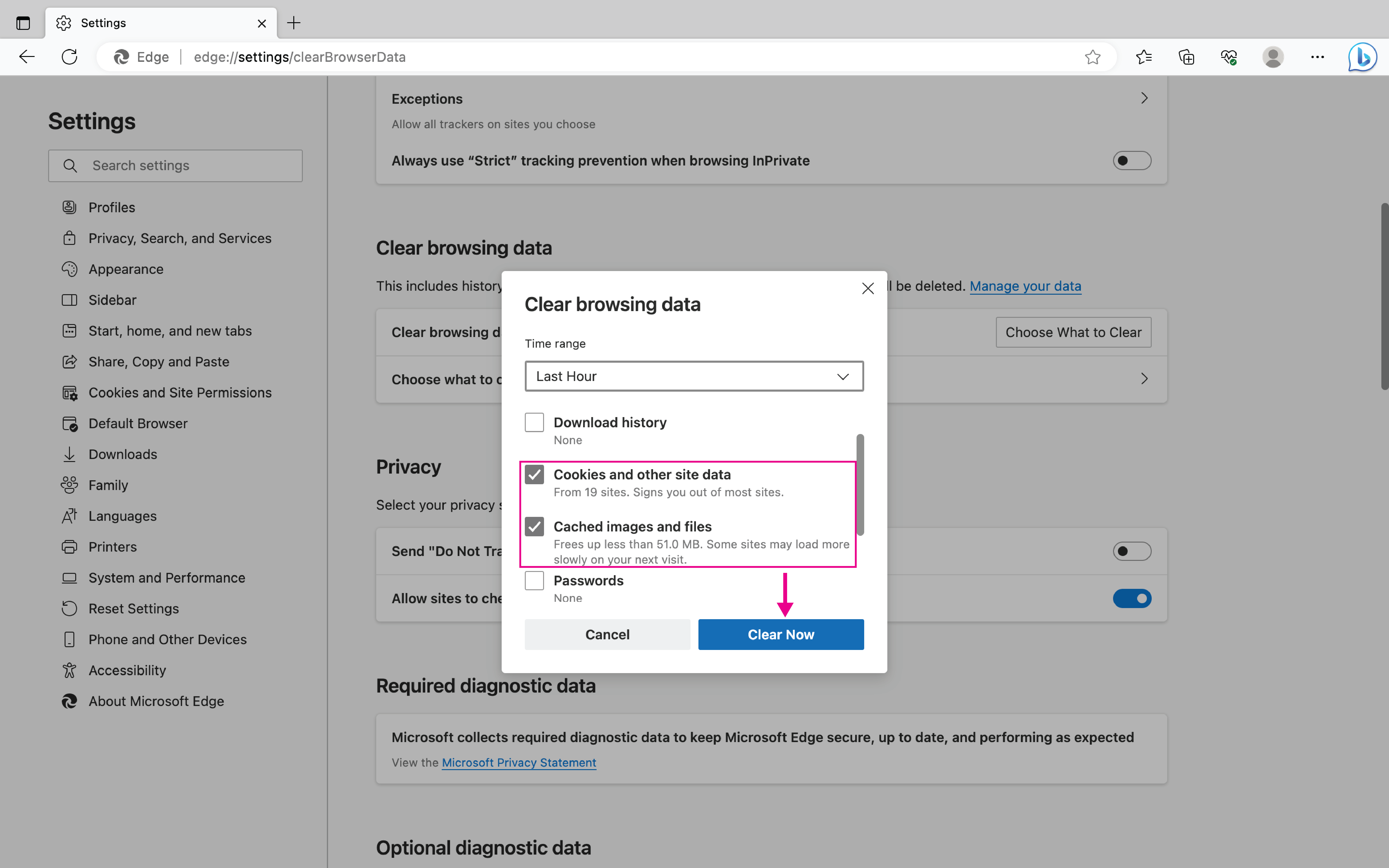Click the About Microsoft Edge logo icon

click(x=69, y=702)
